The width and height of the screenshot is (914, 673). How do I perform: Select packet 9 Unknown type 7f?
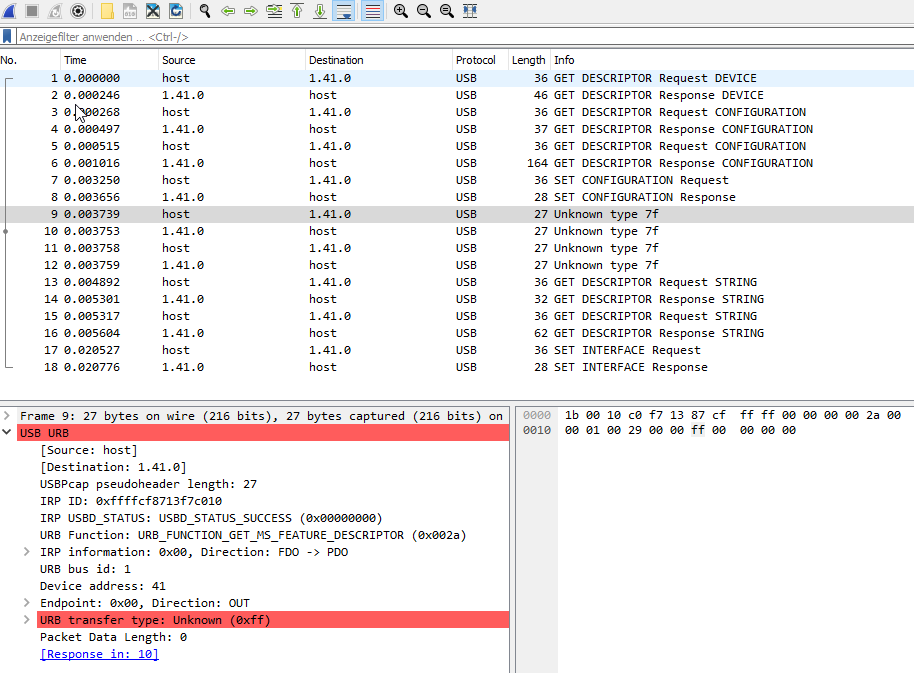(x=300, y=214)
